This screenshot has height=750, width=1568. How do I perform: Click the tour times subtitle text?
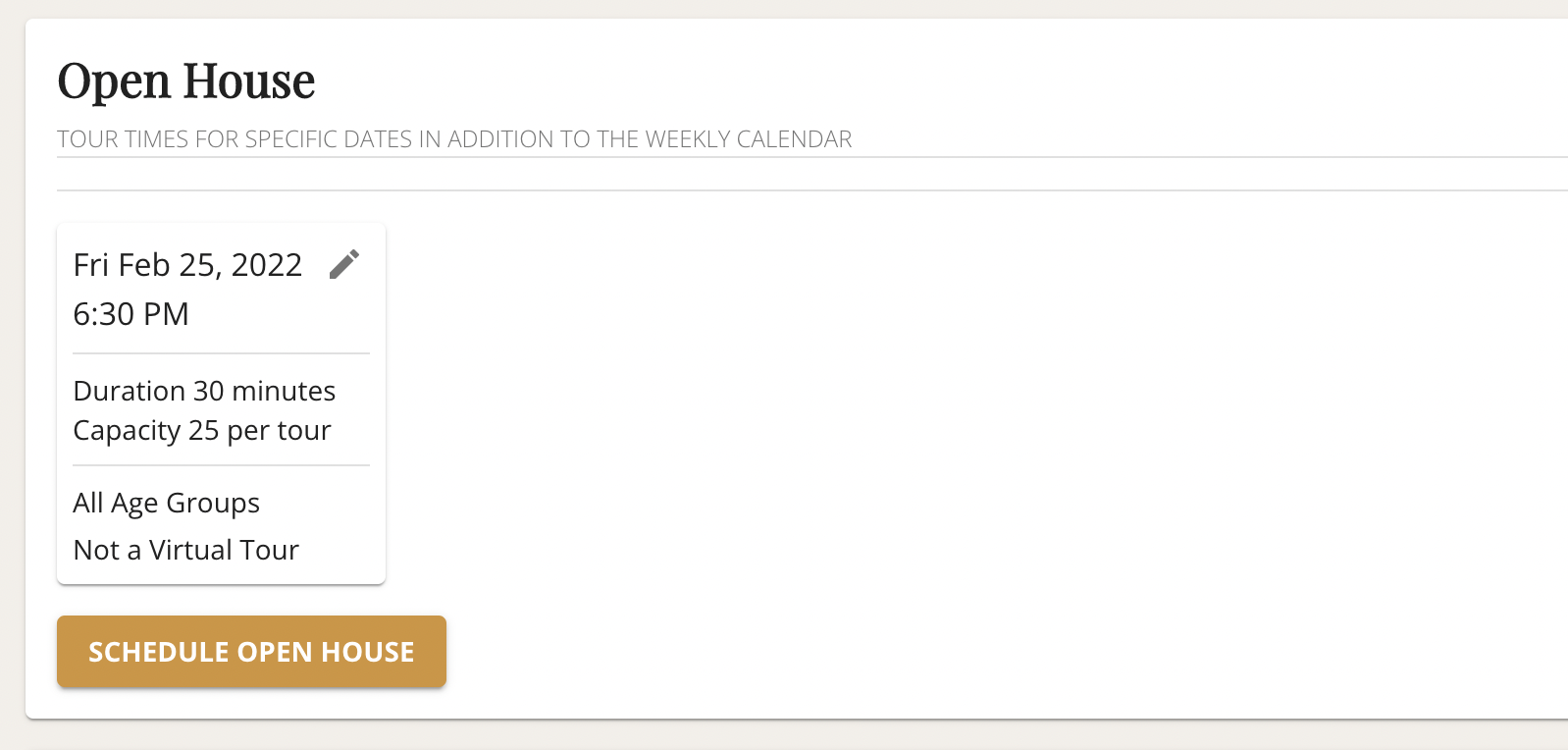click(x=454, y=139)
